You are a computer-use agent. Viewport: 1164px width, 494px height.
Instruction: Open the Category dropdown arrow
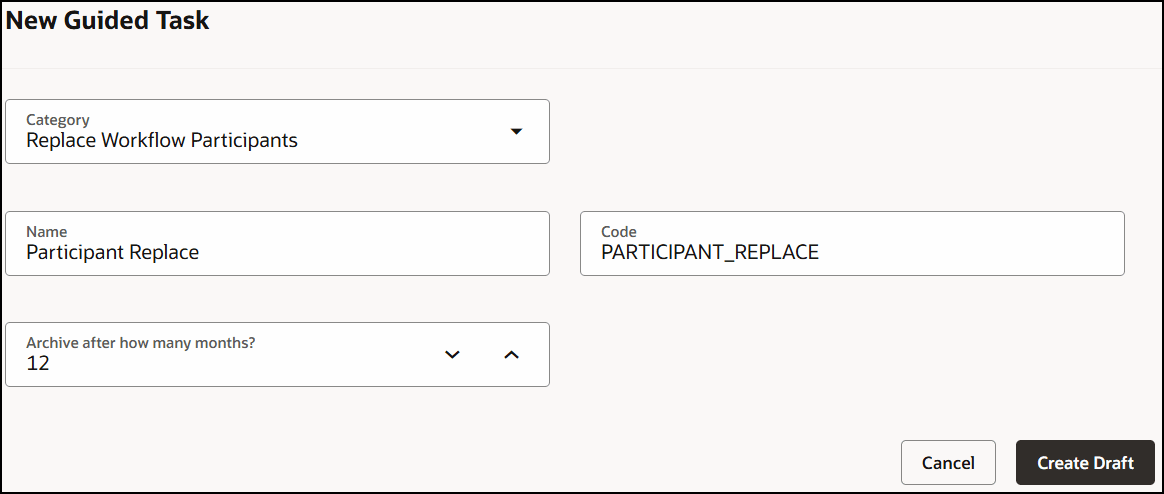[x=516, y=131]
